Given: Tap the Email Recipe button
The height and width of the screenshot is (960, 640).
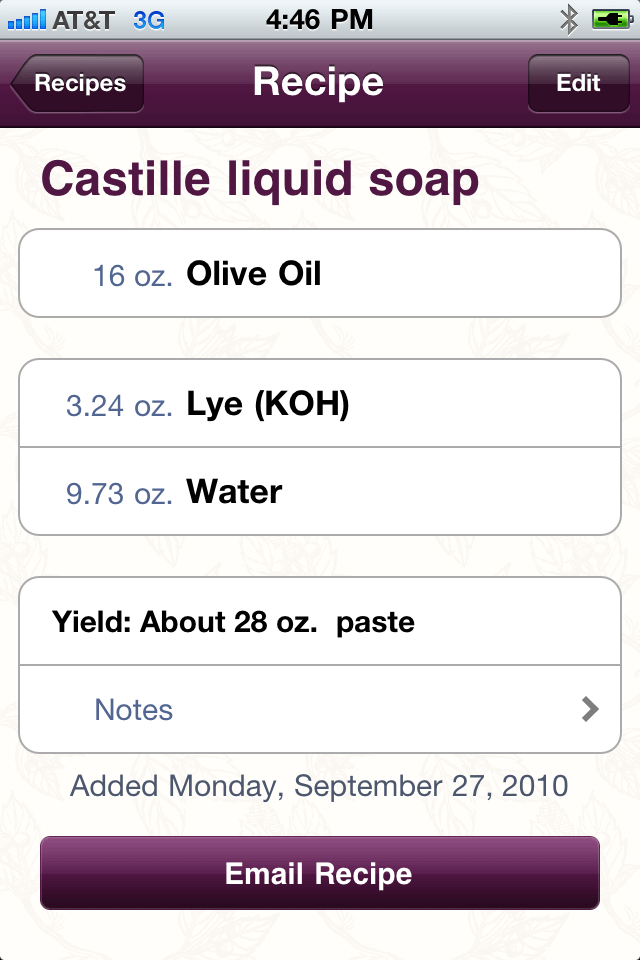Looking at the screenshot, I should tap(319, 873).
